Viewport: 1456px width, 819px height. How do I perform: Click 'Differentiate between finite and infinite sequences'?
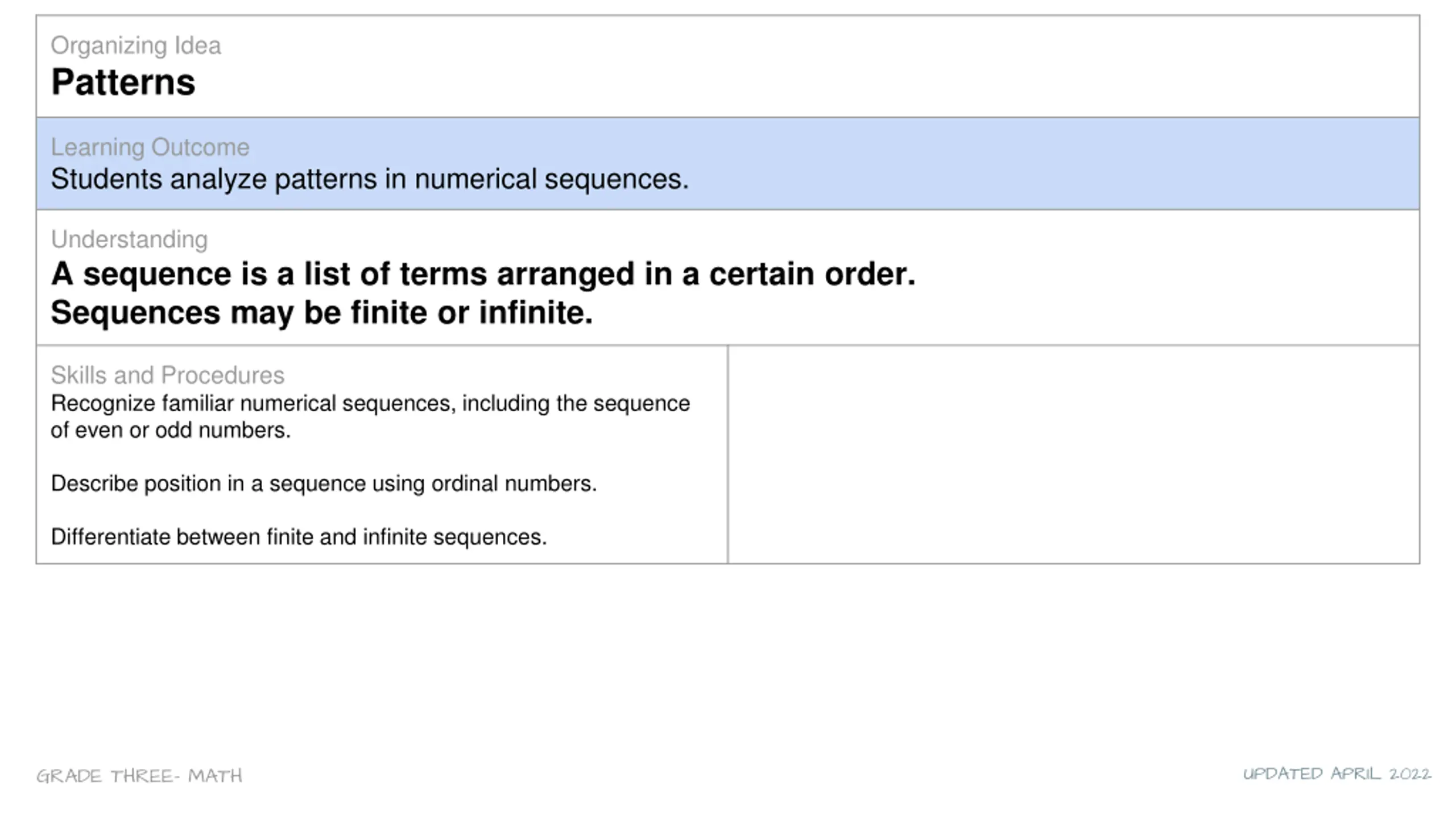pyautogui.click(x=299, y=537)
